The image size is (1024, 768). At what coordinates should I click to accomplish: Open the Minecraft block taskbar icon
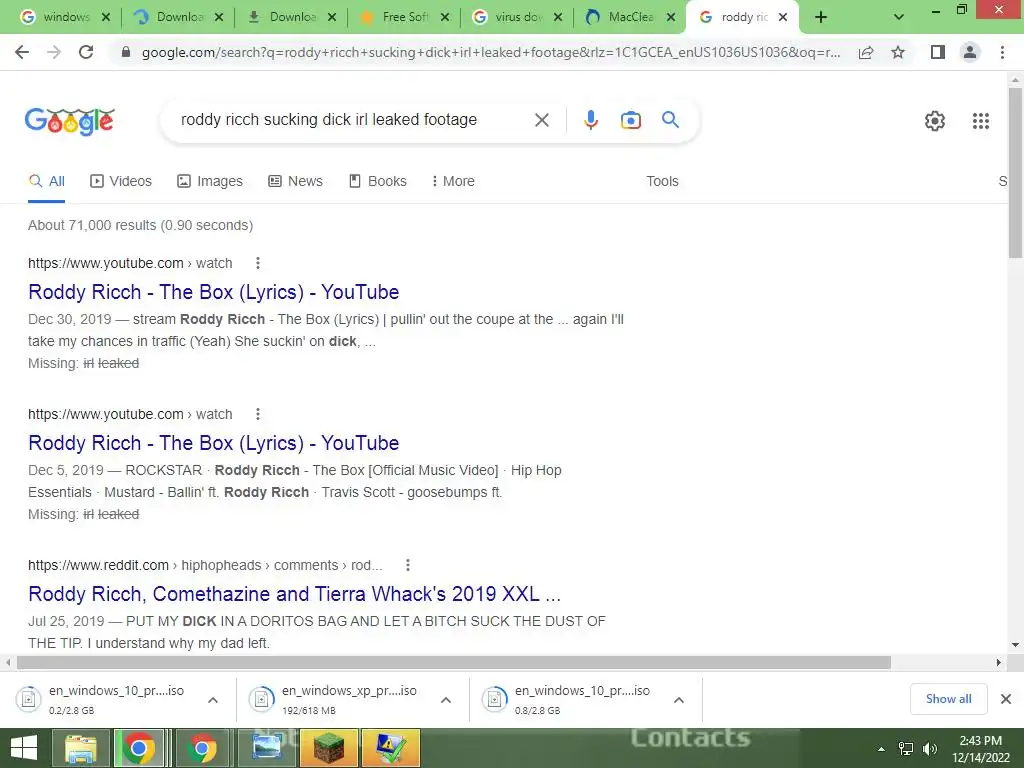click(x=328, y=748)
